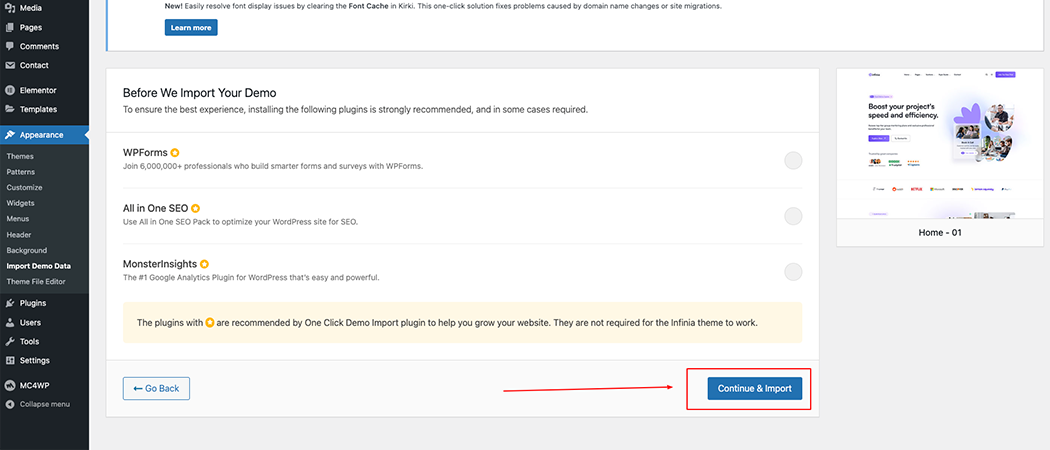Open Theme File Editor submenu item

pos(36,282)
